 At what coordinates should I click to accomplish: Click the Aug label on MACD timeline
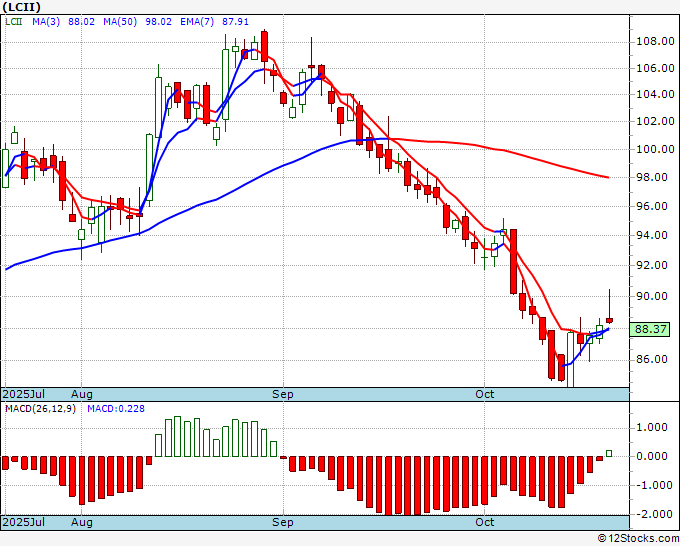click(x=82, y=522)
